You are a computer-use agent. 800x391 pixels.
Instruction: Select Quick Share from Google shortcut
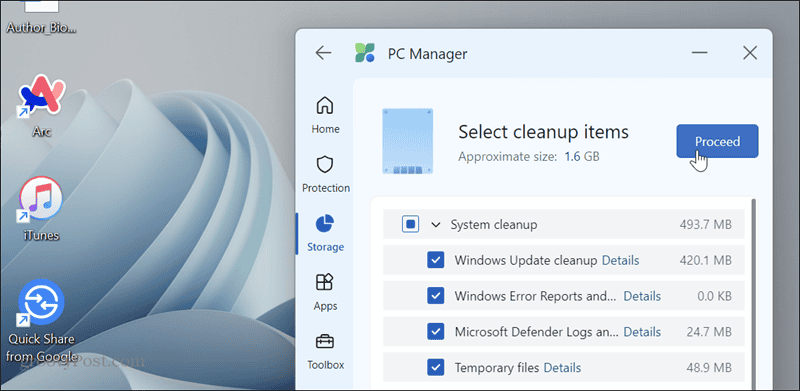[x=41, y=321]
